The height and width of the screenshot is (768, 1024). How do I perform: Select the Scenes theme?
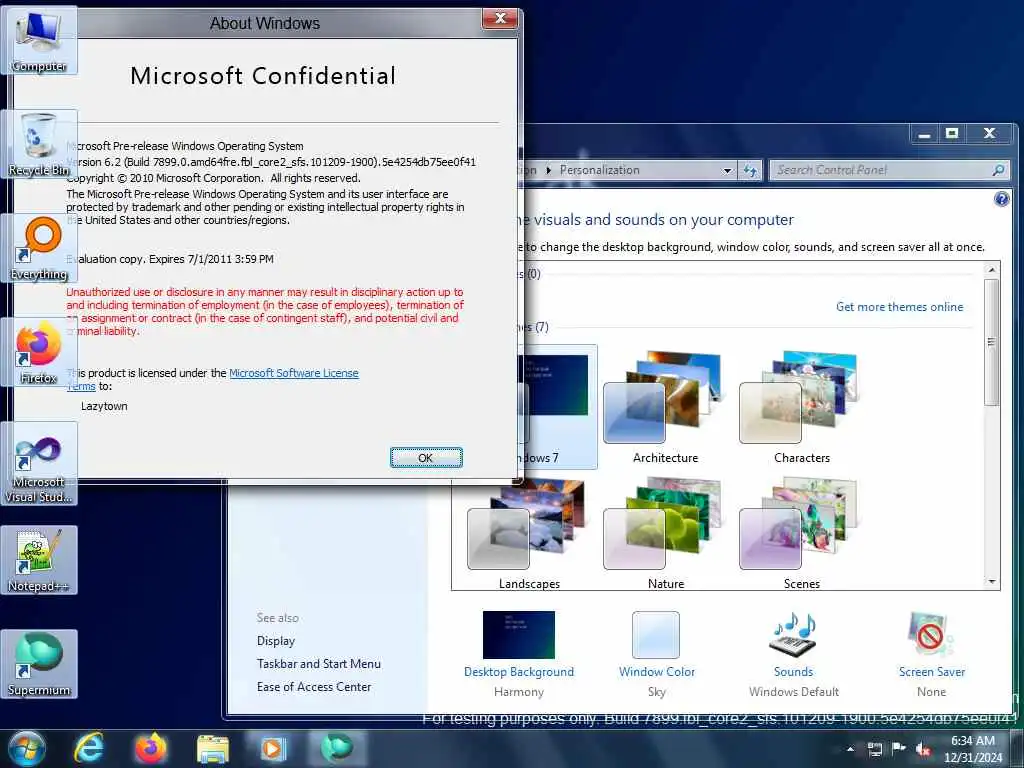tap(801, 533)
